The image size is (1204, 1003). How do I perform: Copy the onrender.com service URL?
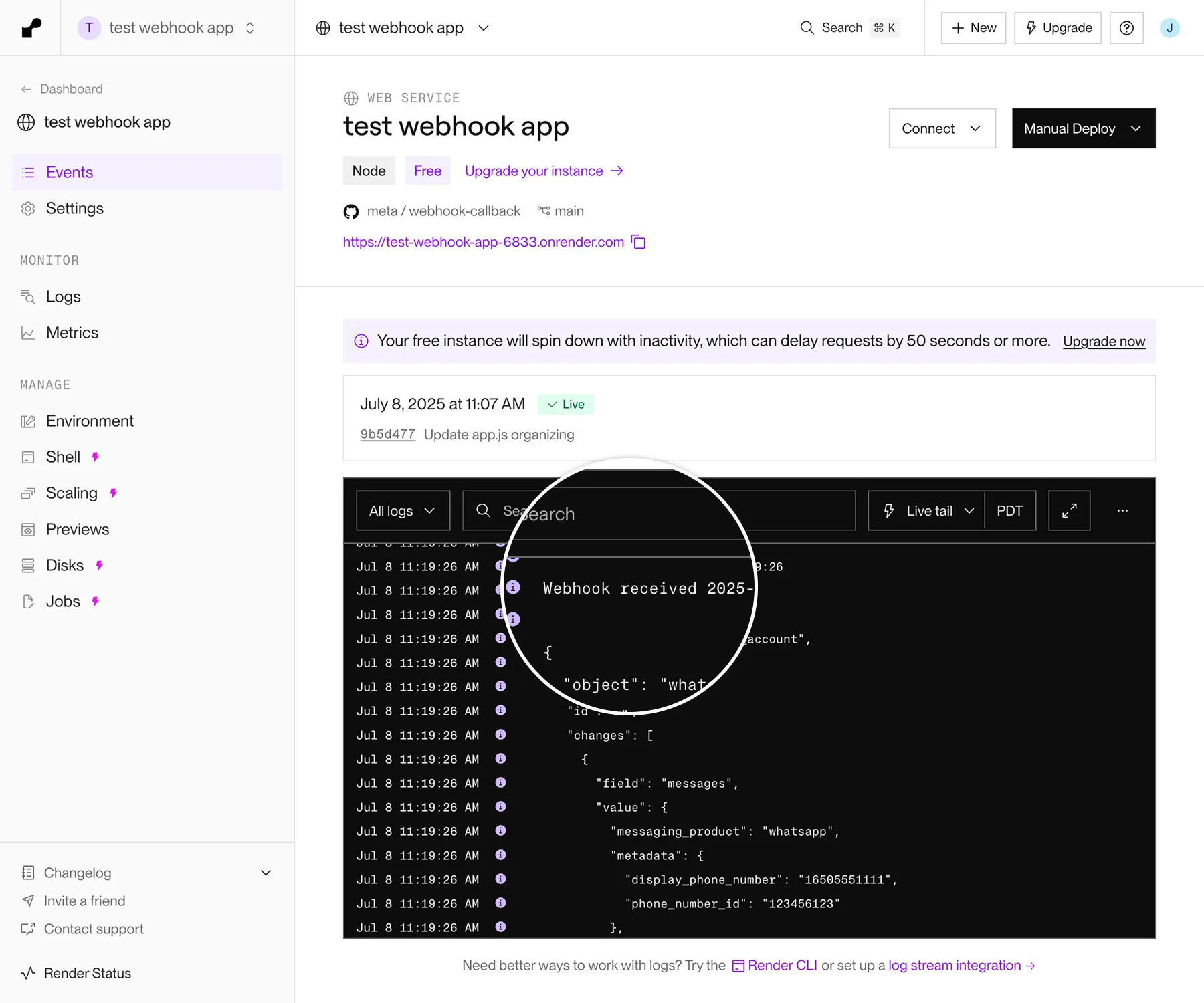639,242
